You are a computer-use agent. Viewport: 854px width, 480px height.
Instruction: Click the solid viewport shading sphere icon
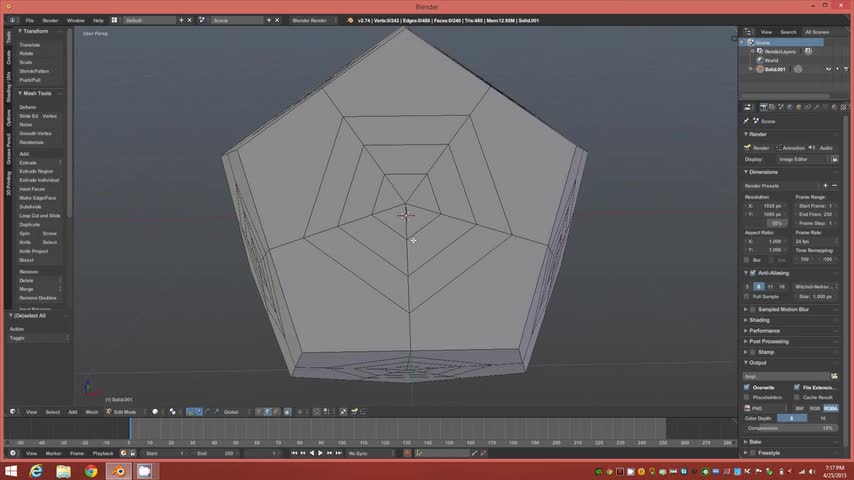tap(155, 412)
